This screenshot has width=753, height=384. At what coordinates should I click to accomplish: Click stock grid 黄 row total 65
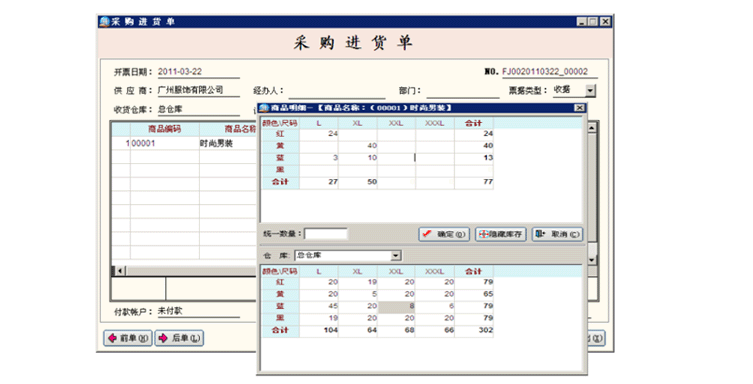pyautogui.click(x=474, y=294)
